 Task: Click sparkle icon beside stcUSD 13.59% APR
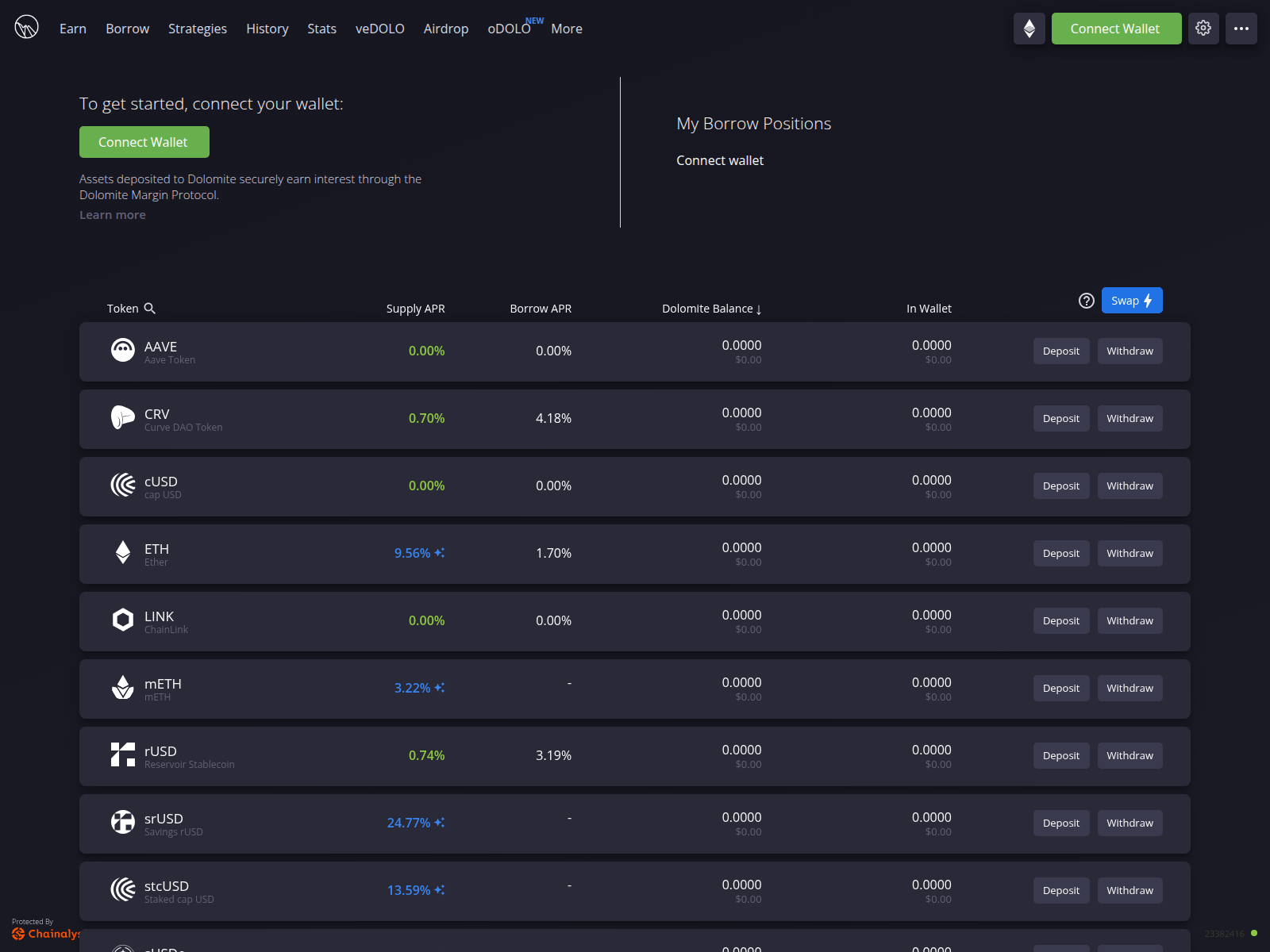440,890
